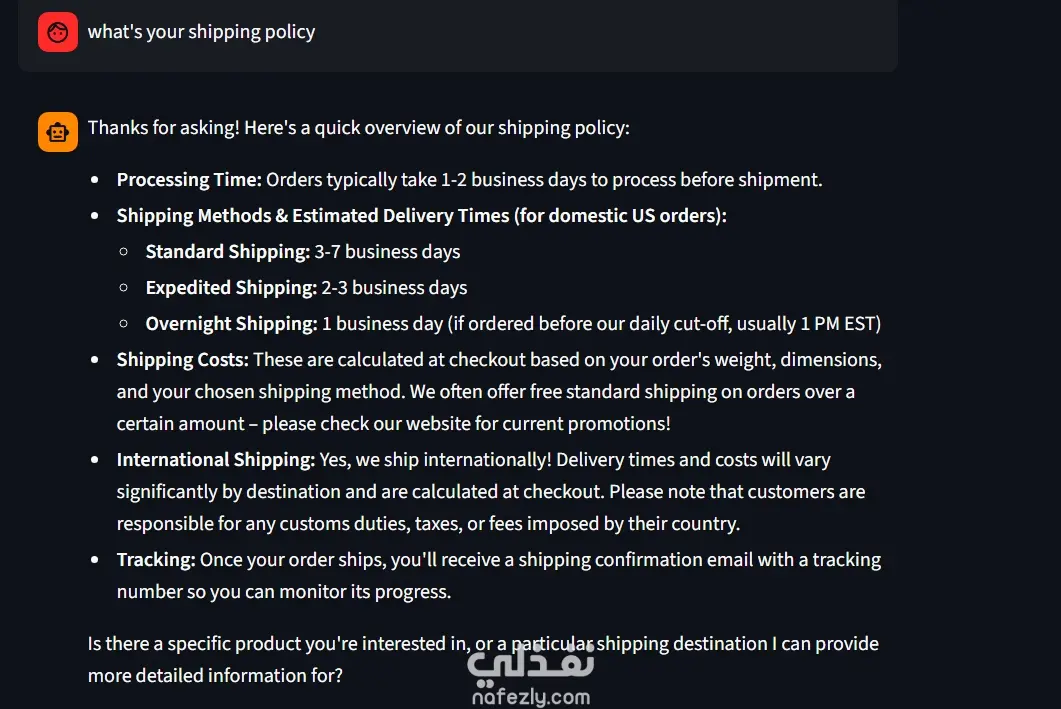Click the bold "Tracking:" label
Viewport: 1061px width, 709px height.
(x=156, y=560)
